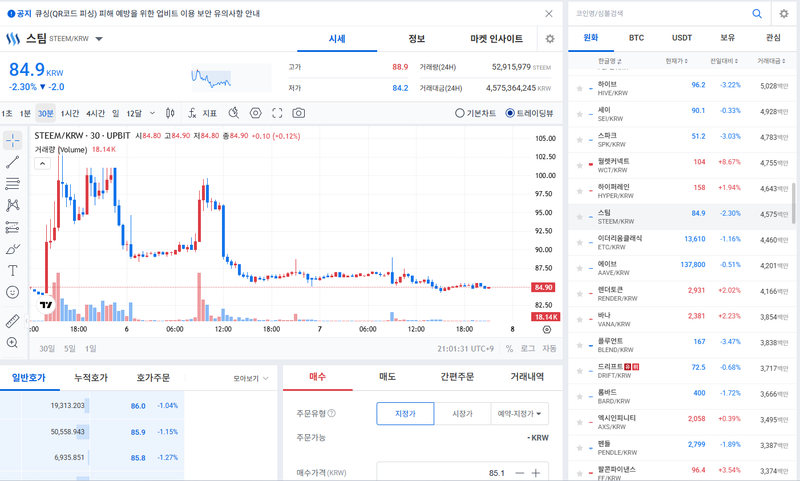Viewport: 800px width, 481px height.
Task: Increase buy price with plus button
Action: click(536, 473)
